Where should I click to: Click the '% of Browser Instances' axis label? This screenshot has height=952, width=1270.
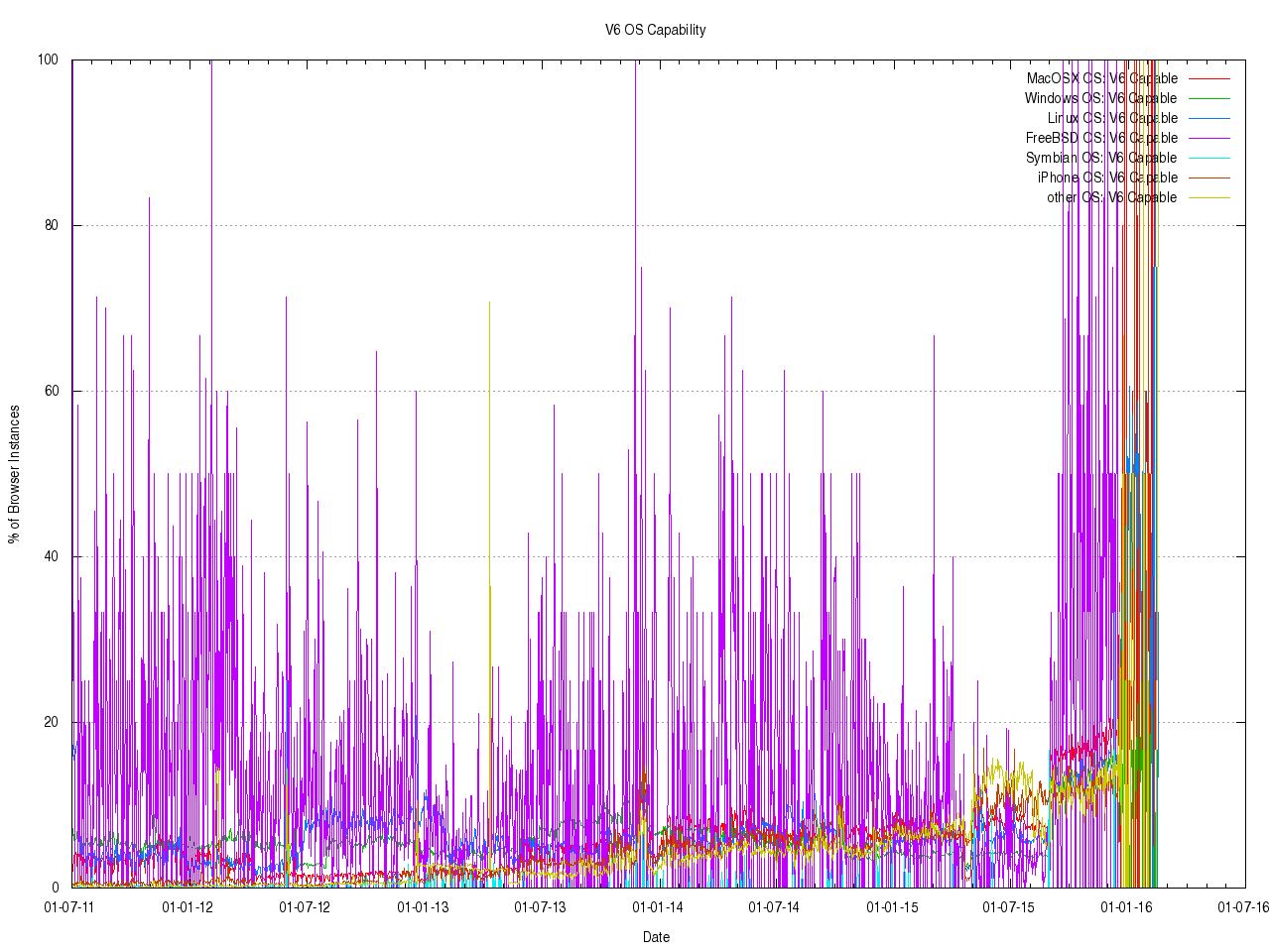pyautogui.click(x=14, y=474)
